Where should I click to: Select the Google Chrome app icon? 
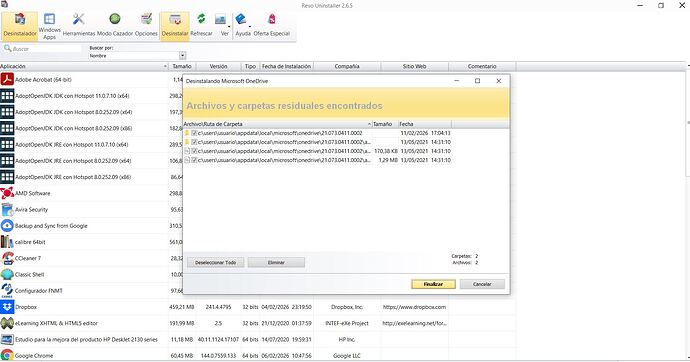click(7, 355)
